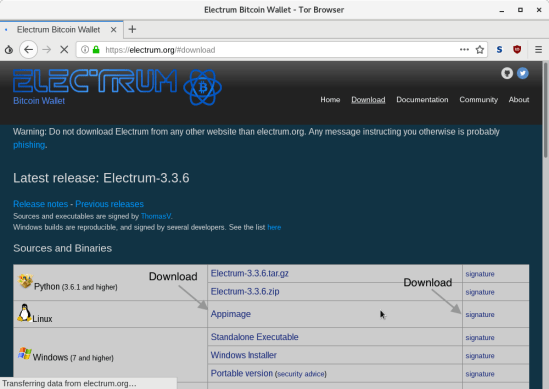Screen dimensions: 549x389
Task: Open the blue S extension icon
Action: pos(499,50)
